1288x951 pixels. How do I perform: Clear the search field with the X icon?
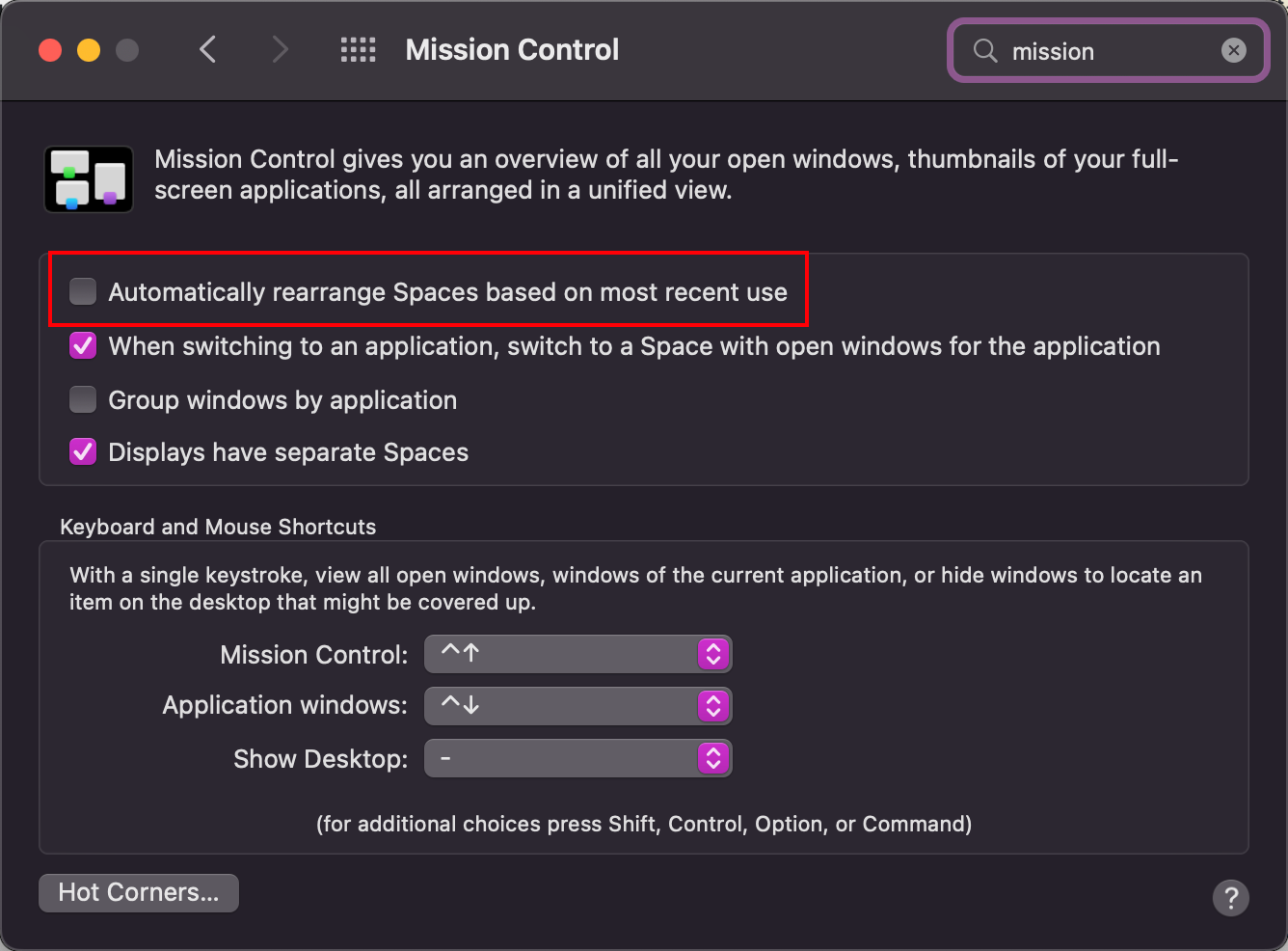(1233, 50)
